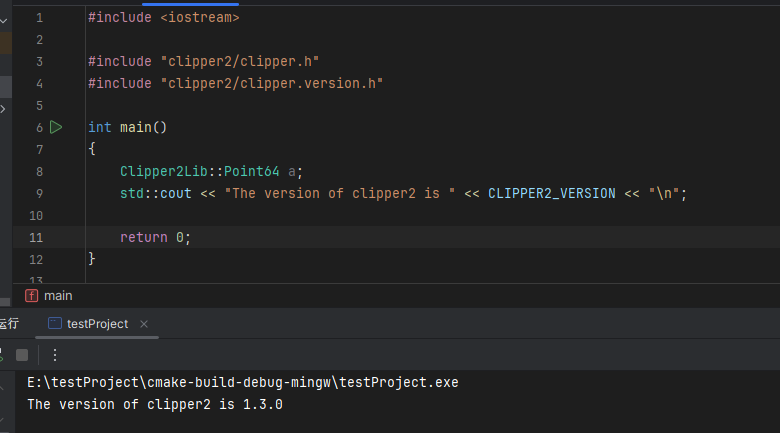
Task: Click the CLIPPER2_VERSION macro in the code
Action: tap(551, 193)
